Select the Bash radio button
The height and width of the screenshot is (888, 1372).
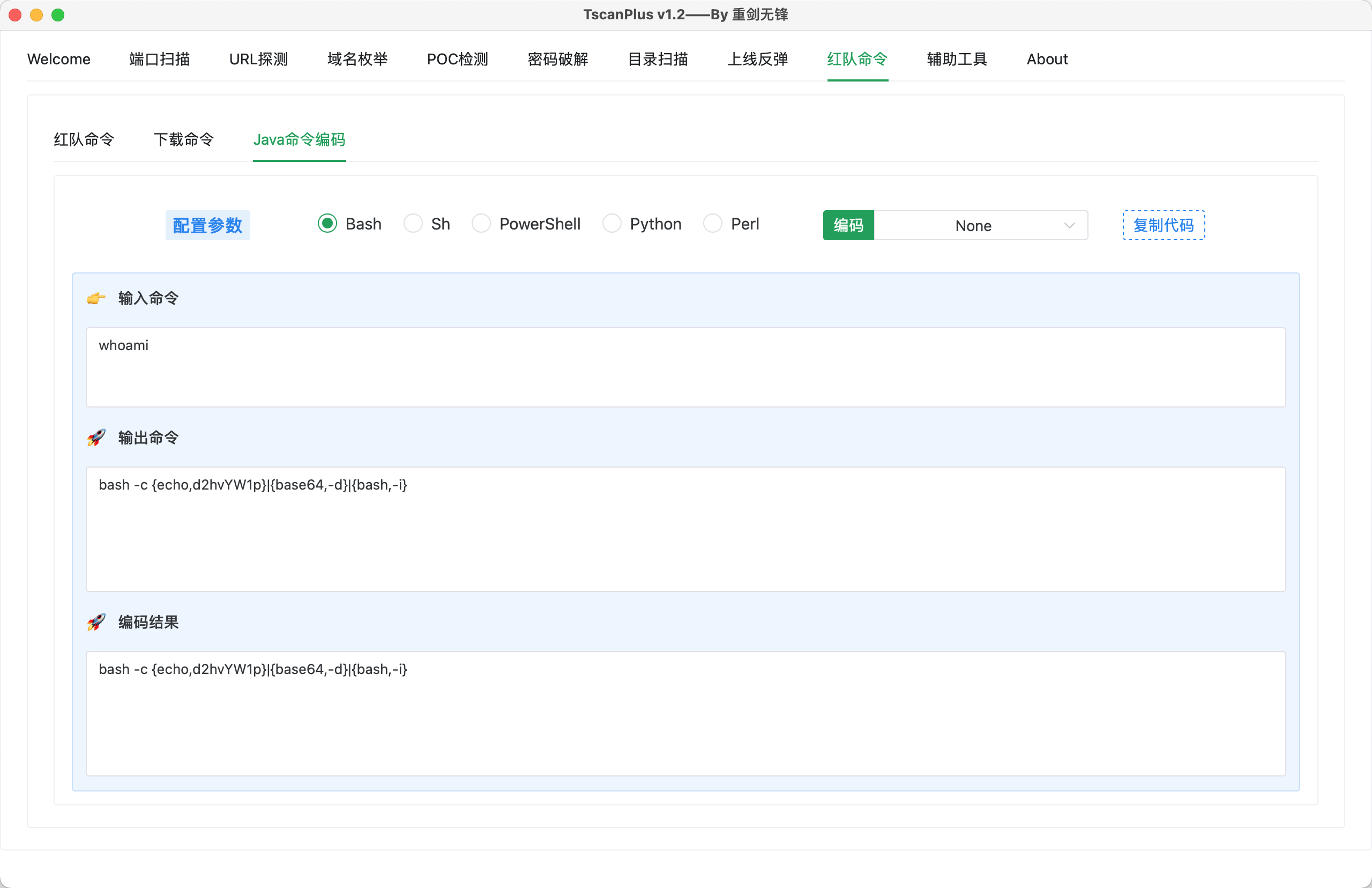[x=327, y=224]
